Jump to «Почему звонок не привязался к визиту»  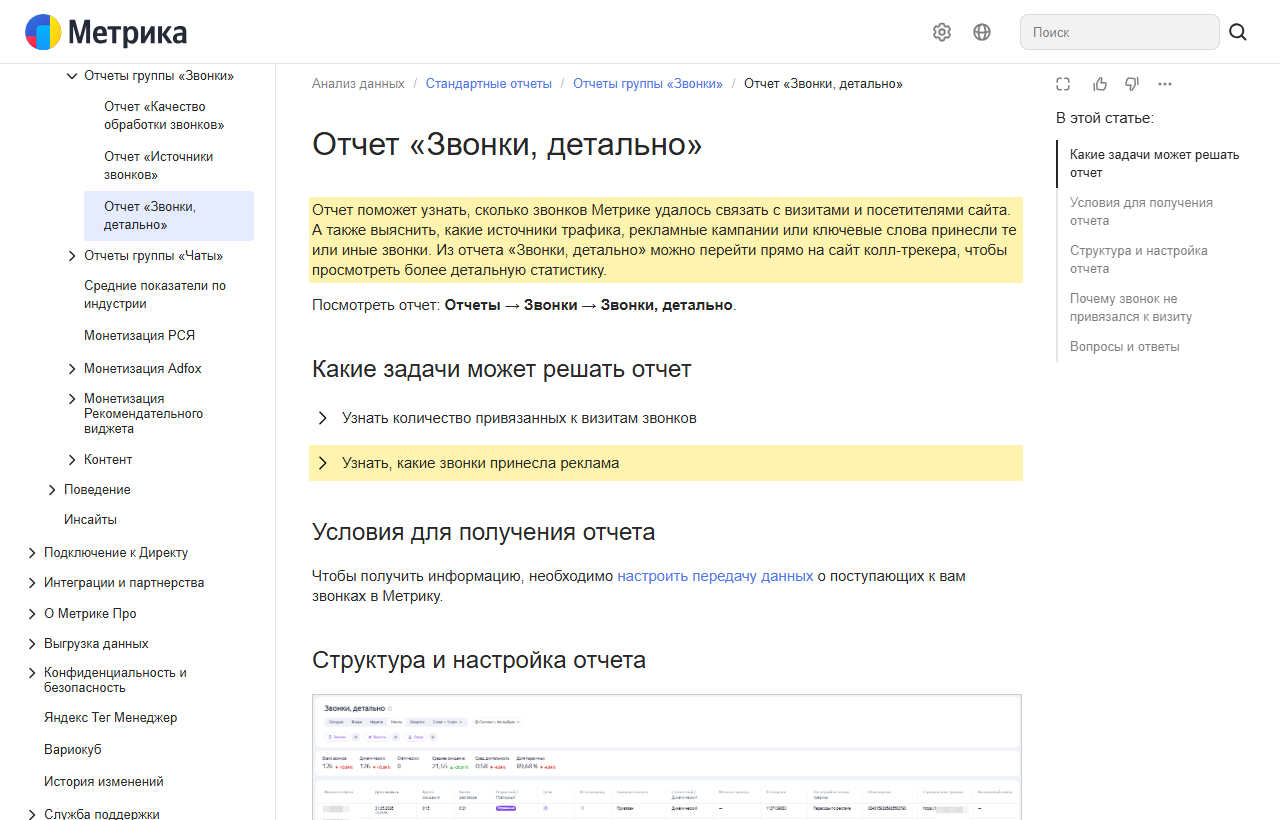pyautogui.click(x=1131, y=308)
